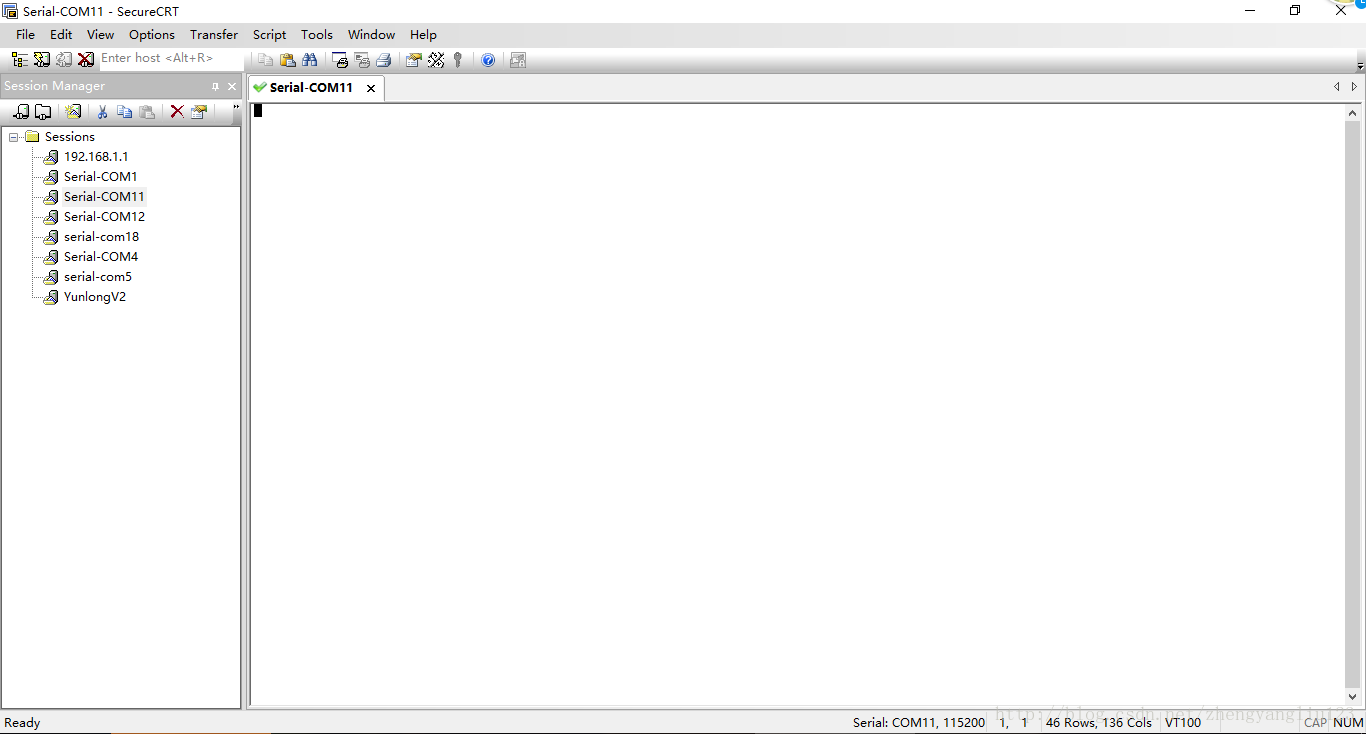Click the tab bar scroll-left arrow

pyautogui.click(x=1336, y=87)
